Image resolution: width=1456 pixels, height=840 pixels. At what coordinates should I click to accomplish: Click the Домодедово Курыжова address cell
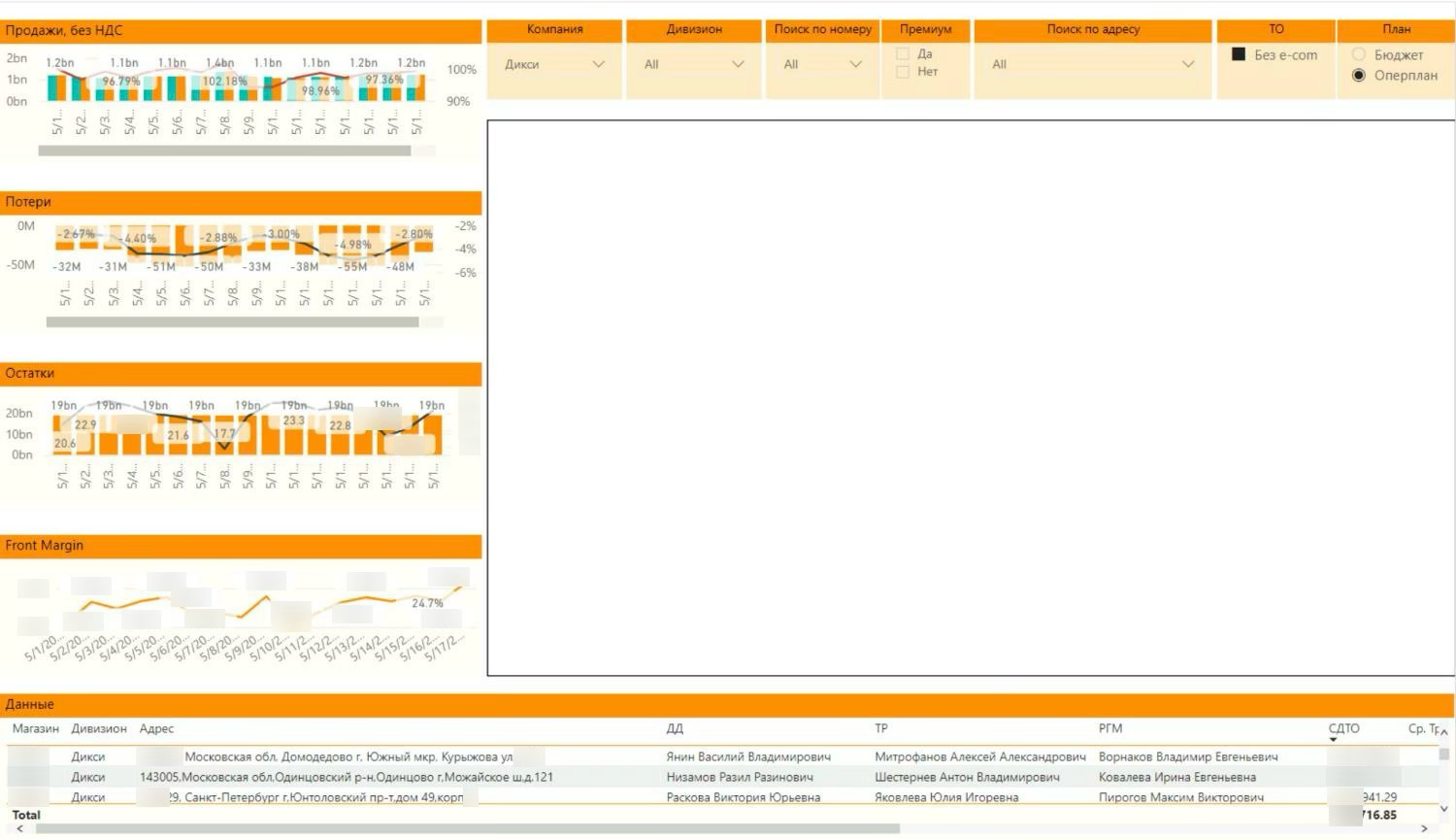point(349,756)
